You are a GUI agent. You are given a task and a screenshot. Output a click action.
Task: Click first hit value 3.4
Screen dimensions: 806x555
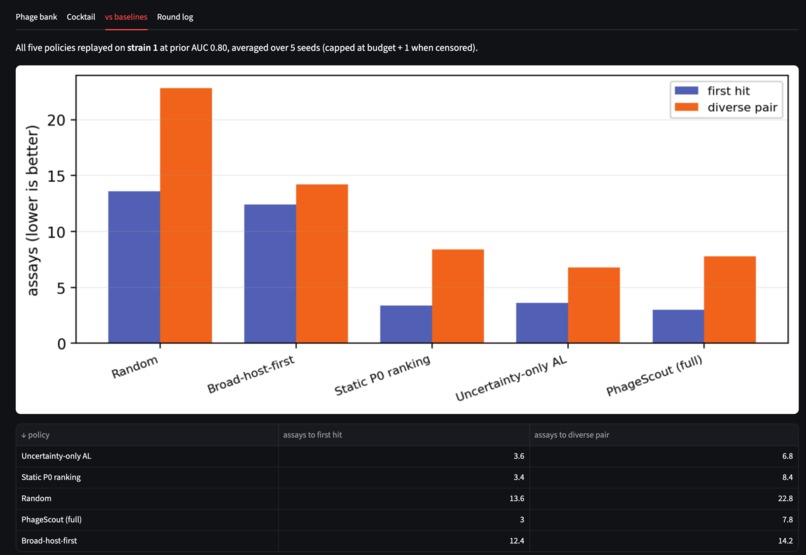pos(519,477)
